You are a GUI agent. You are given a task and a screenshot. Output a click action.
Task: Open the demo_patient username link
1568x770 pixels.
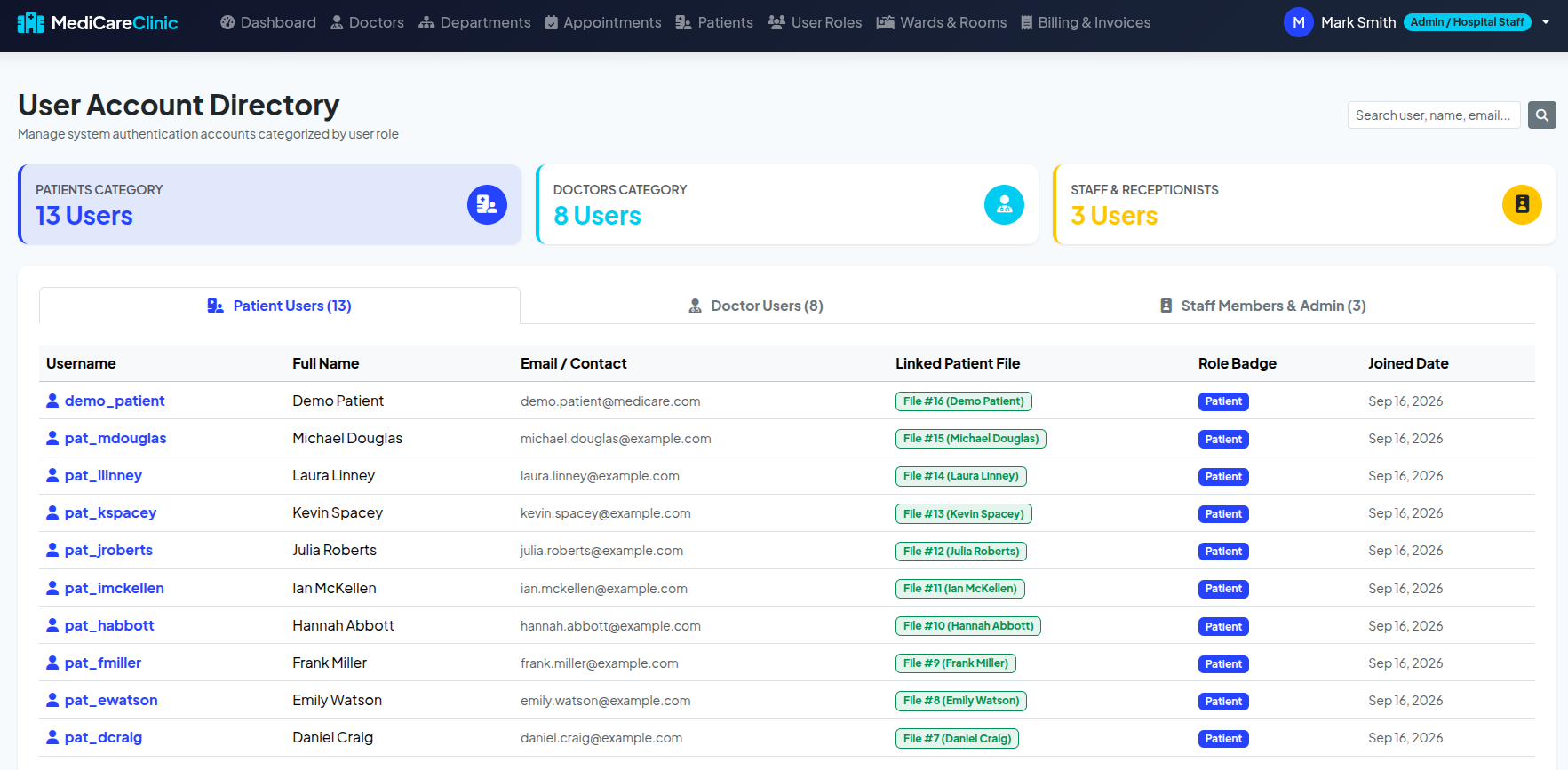click(115, 401)
